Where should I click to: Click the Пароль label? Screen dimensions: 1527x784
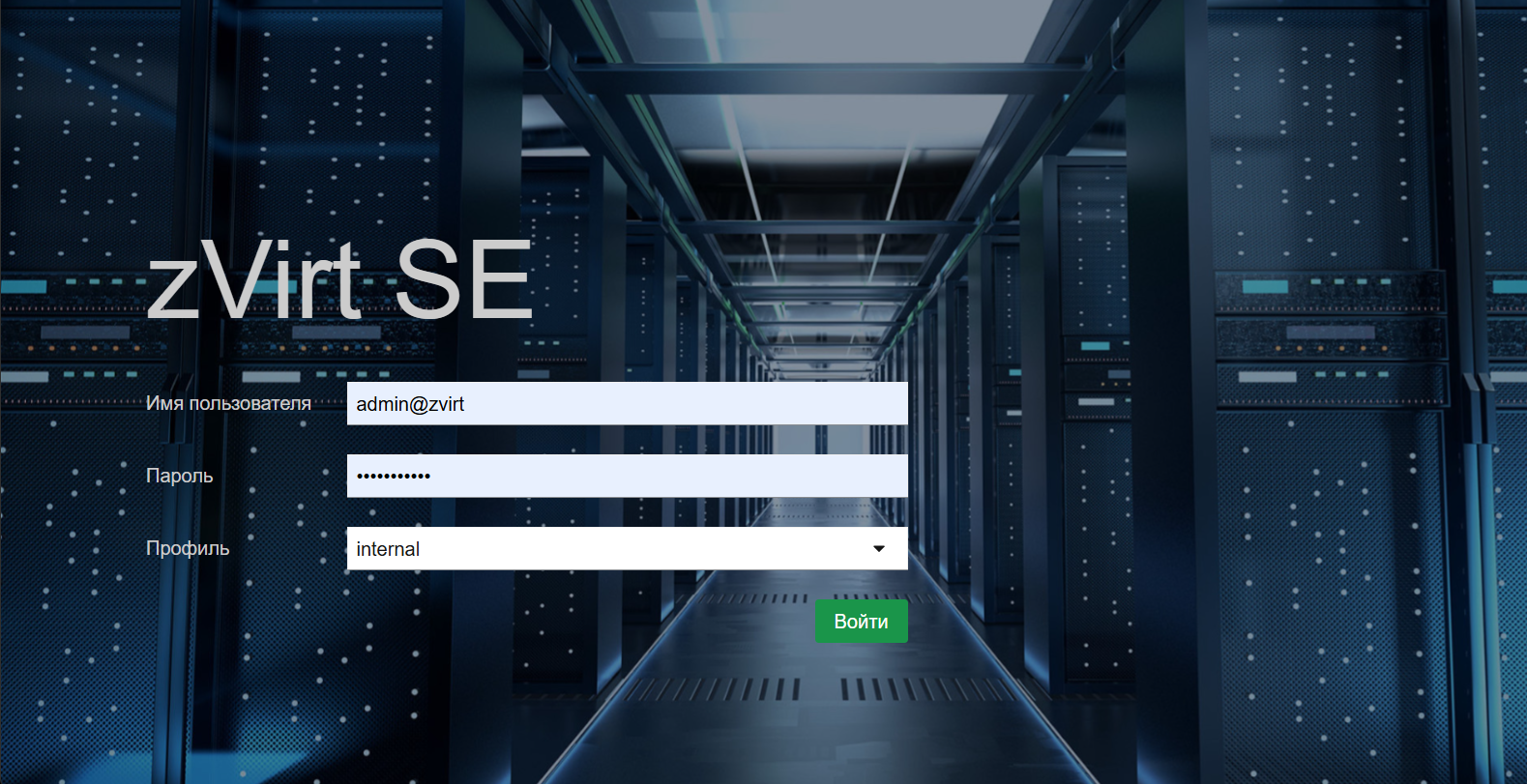point(179,476)
